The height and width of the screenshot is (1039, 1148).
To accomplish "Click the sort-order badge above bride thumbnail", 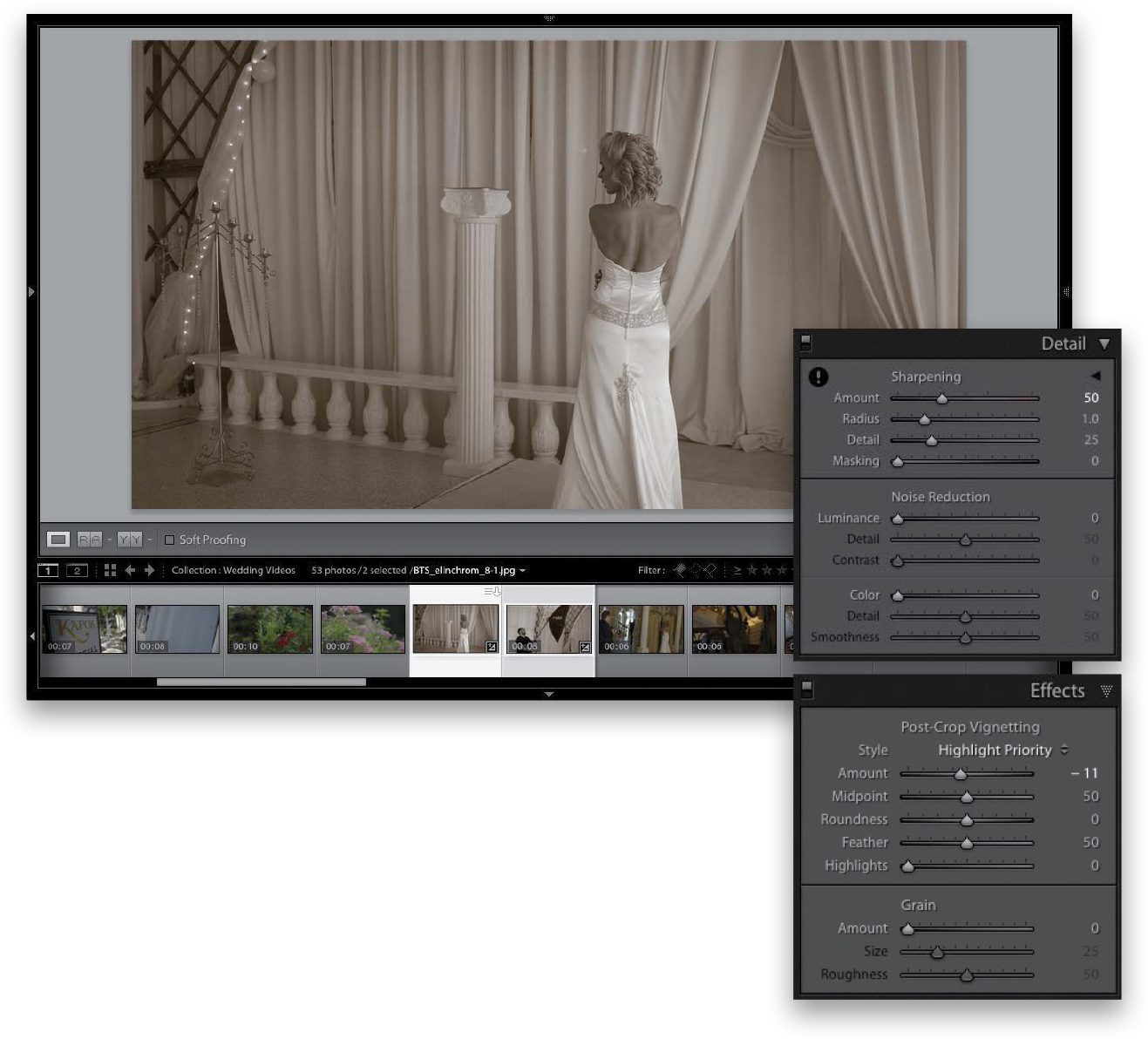I will pyautogui.click(x=492, y=592).
